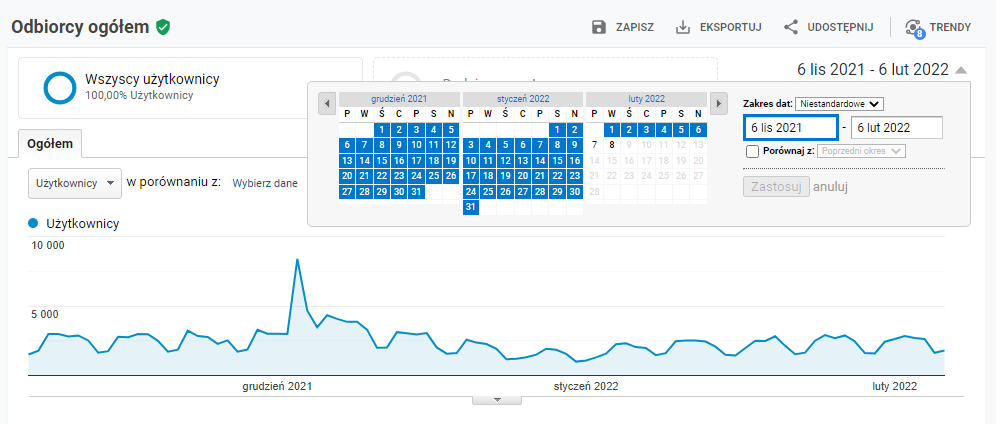Click the ZAPISZ button label
The width and height of the screenshot is (996, 424).
(x=635, y=27)
